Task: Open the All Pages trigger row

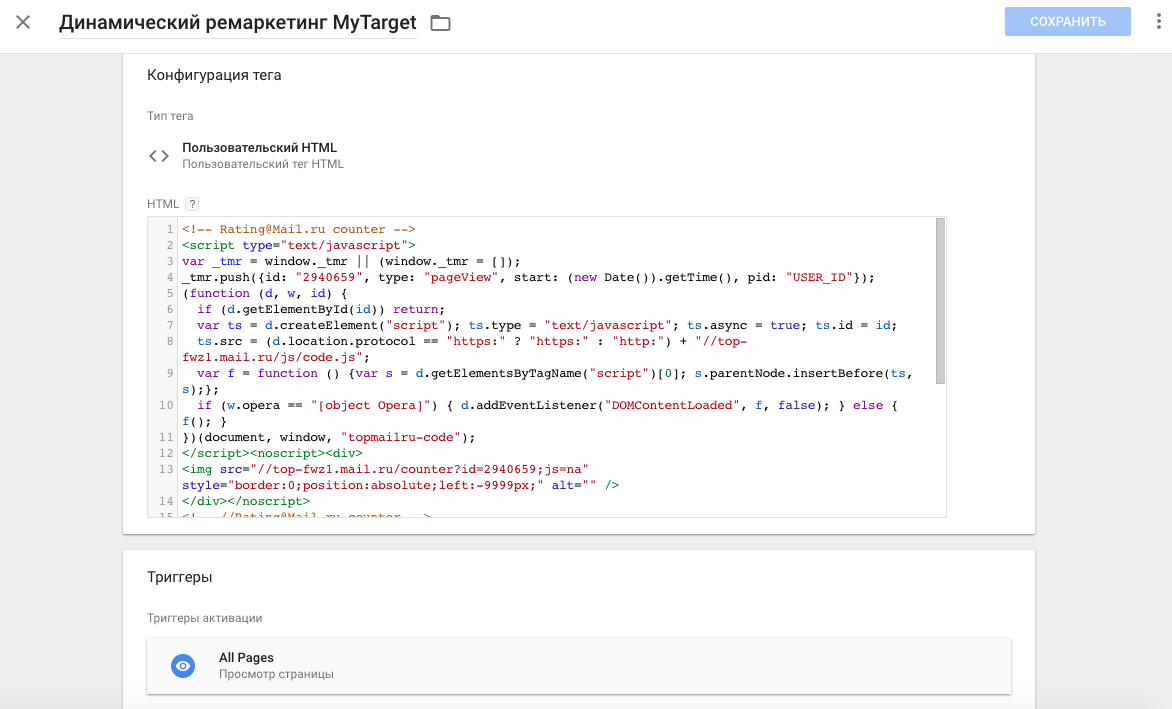Action: point(579,666)
